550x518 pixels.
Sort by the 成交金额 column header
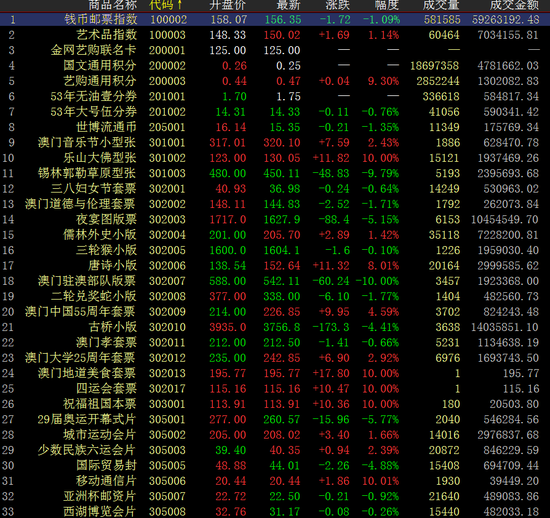click(x=514, y=5)
